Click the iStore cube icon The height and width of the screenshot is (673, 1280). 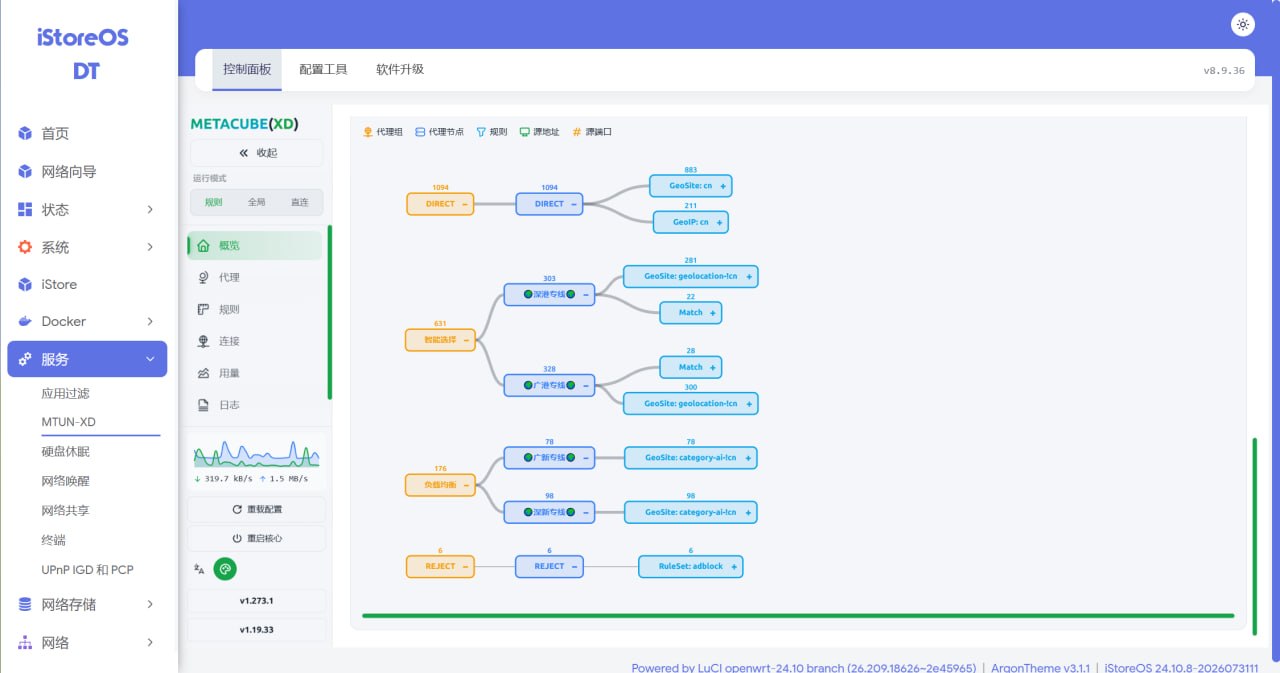(x=25, y=284)
